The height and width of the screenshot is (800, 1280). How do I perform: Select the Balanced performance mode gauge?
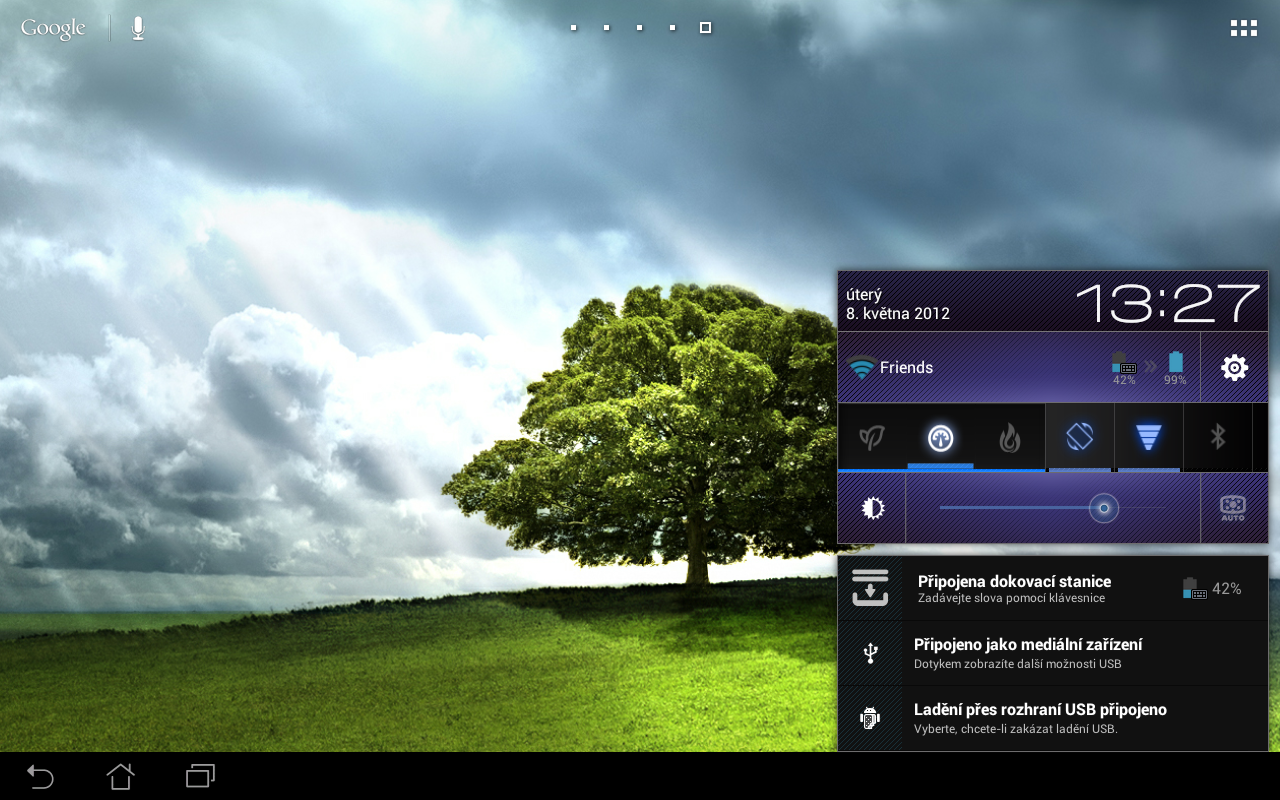940,437
